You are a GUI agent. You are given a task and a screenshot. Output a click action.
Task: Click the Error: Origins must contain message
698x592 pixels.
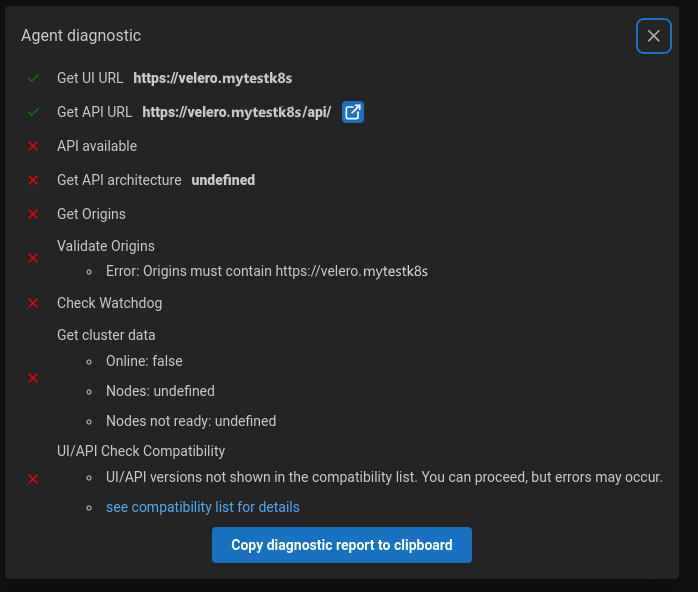pos(267,271)
